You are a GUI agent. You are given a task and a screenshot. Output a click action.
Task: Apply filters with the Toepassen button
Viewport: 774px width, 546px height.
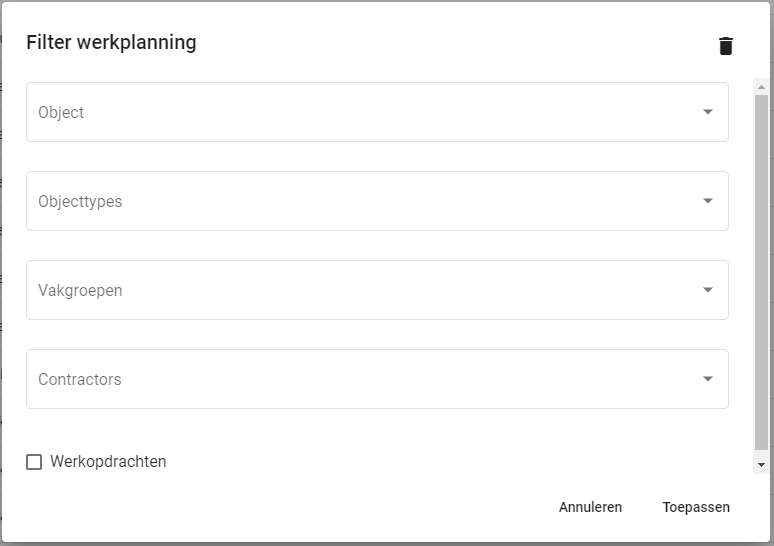click(x=696, y=507)
